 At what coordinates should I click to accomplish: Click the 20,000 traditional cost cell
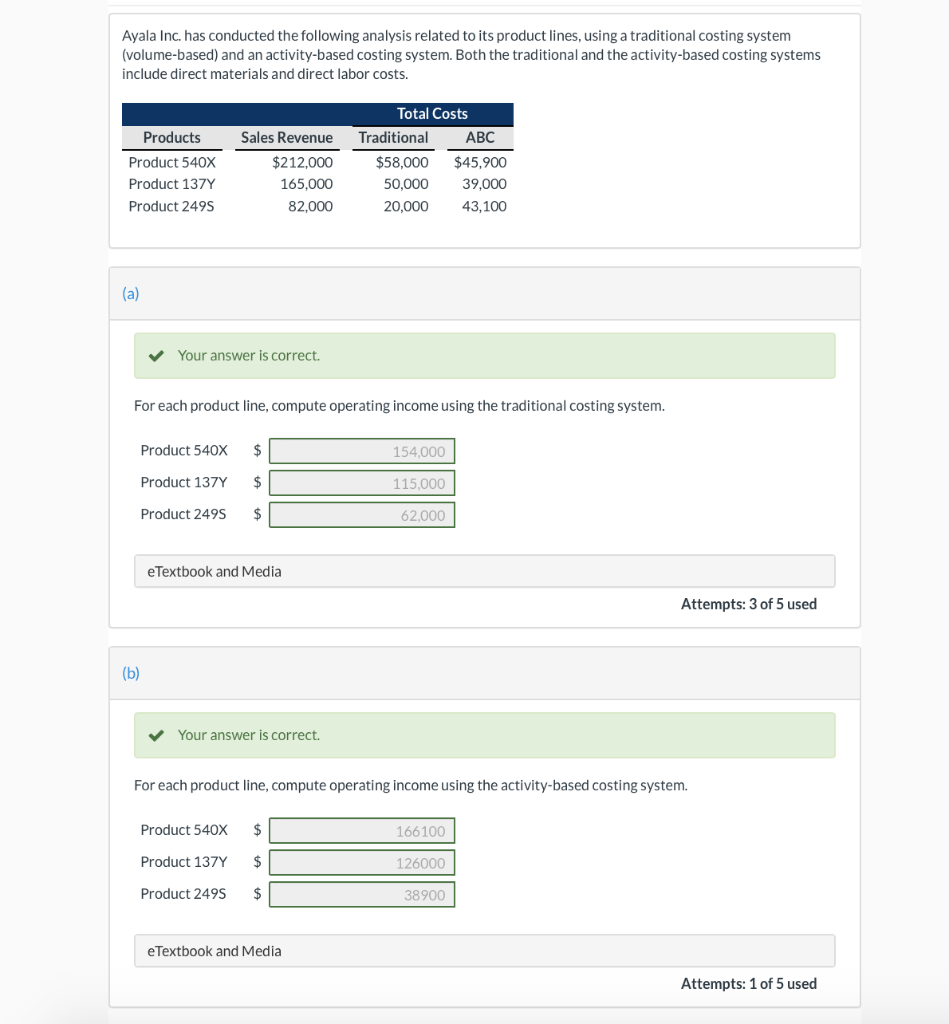point(406,206)
